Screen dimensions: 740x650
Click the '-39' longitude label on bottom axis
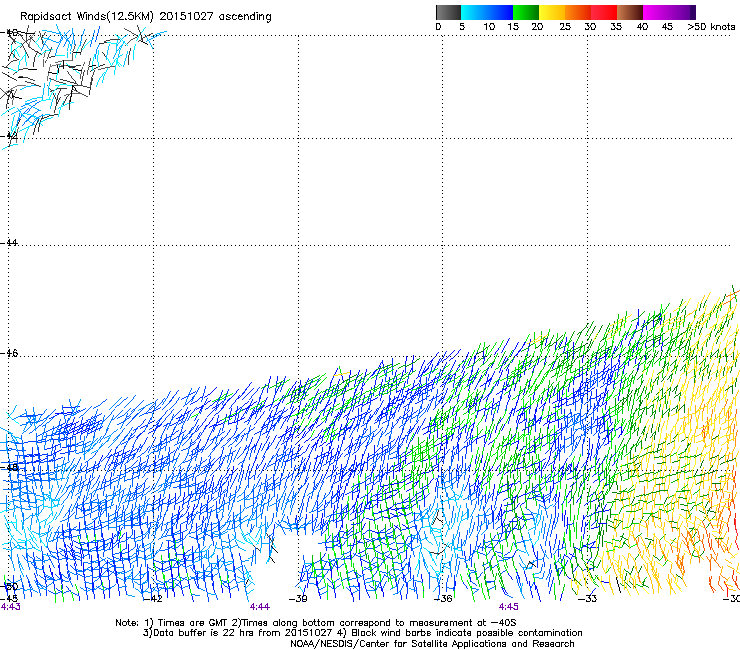pyautogui.click(x=298, y=599)
